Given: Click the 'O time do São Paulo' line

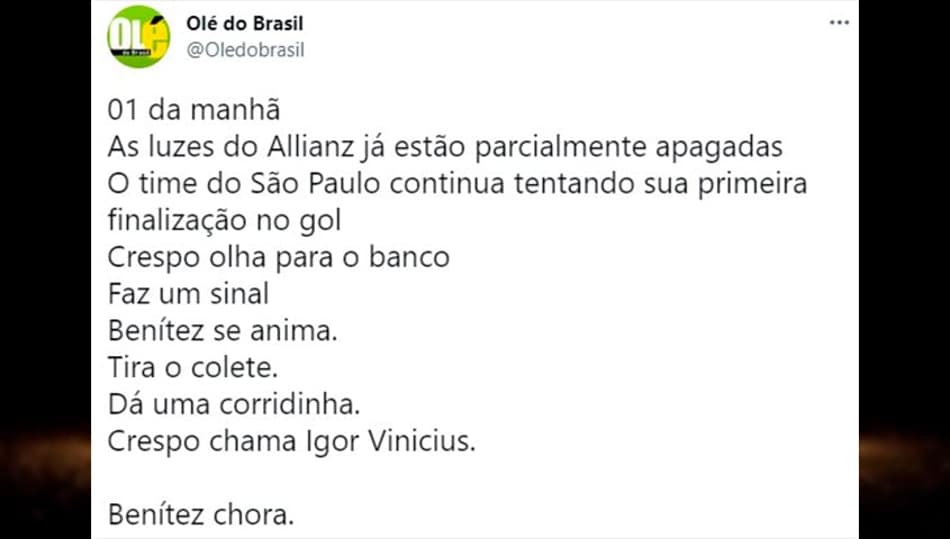Looking at the screenshot, I should point(457,184).
